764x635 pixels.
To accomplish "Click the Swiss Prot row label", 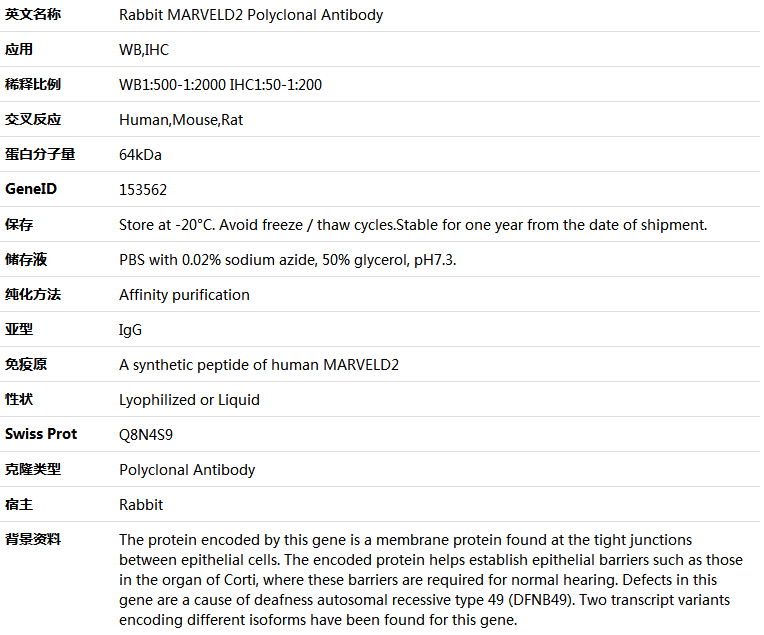I will click(x=41, y=434).
